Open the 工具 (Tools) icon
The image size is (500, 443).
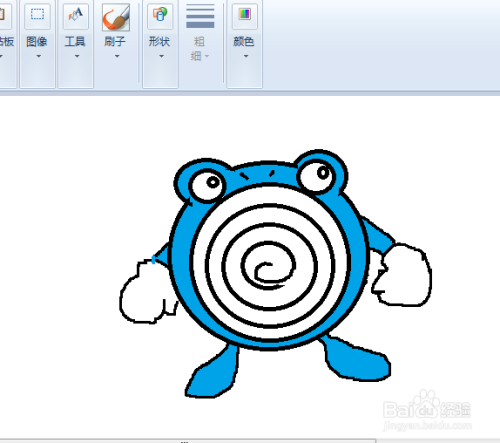coord(76,15)
